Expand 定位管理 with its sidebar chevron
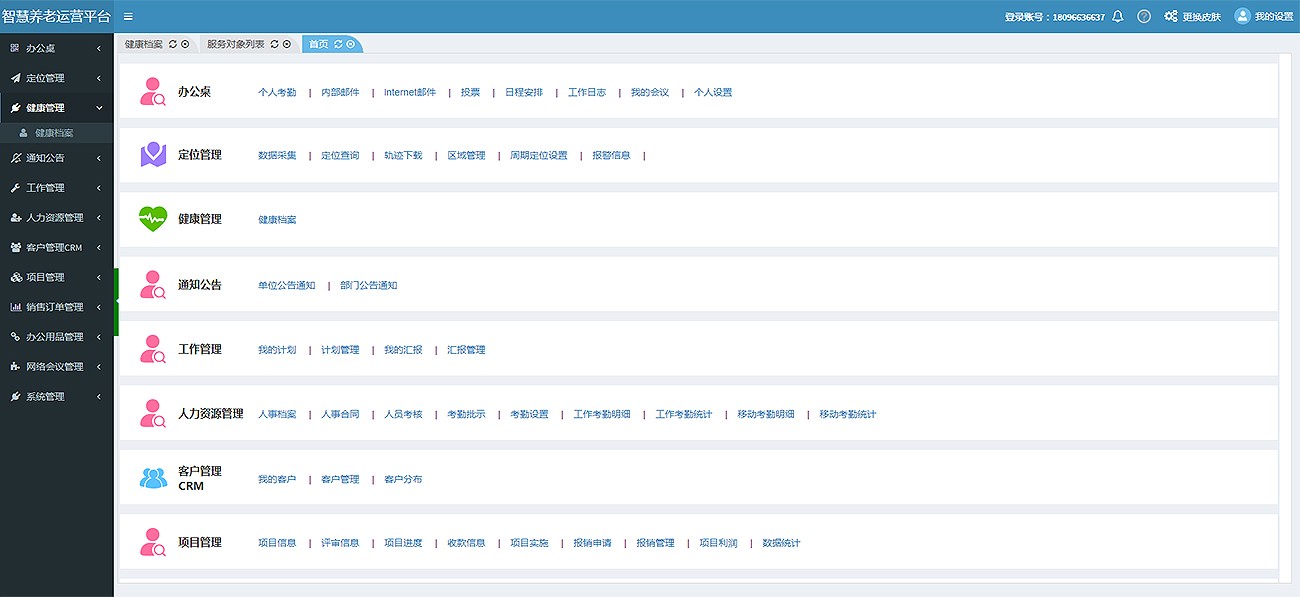This screenshot has width=1300, height=597. pos(99,78)
